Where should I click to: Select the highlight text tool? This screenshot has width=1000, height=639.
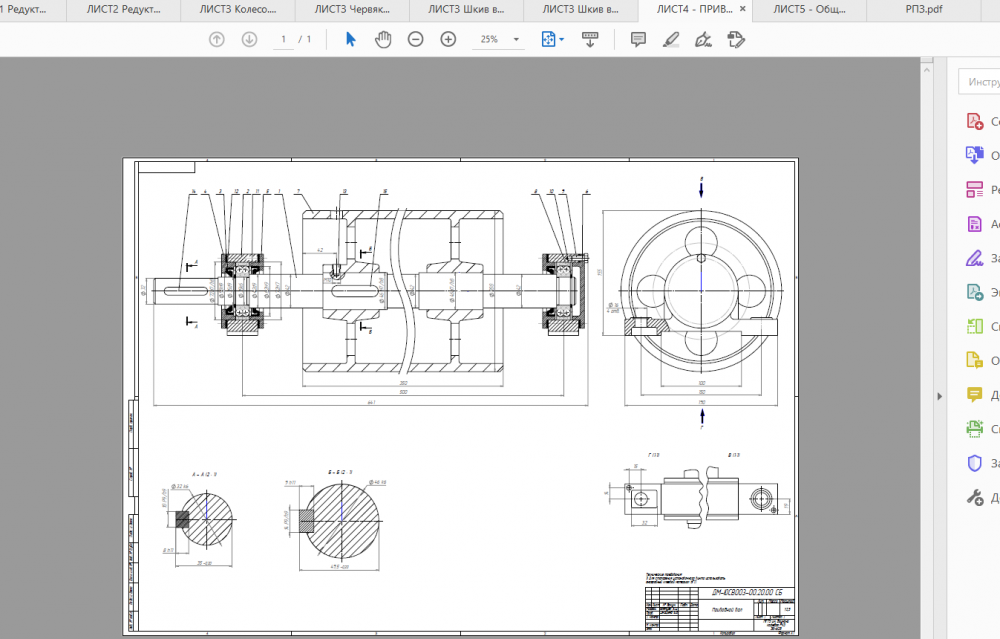(670, 39)
